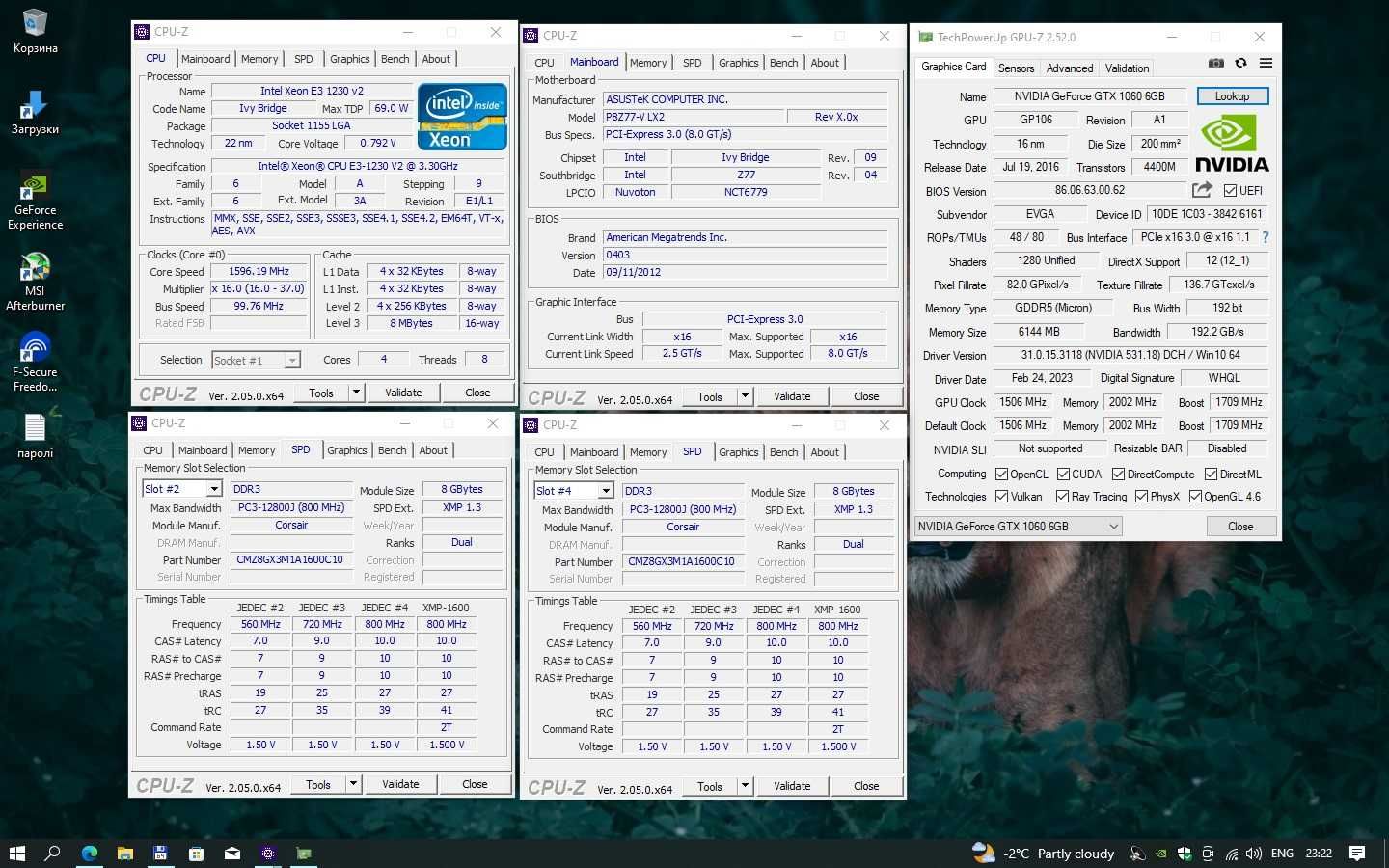Click the Lookup button in GPU-Z
This screenshot has height=868, width=1389.
pos(1232,96)
